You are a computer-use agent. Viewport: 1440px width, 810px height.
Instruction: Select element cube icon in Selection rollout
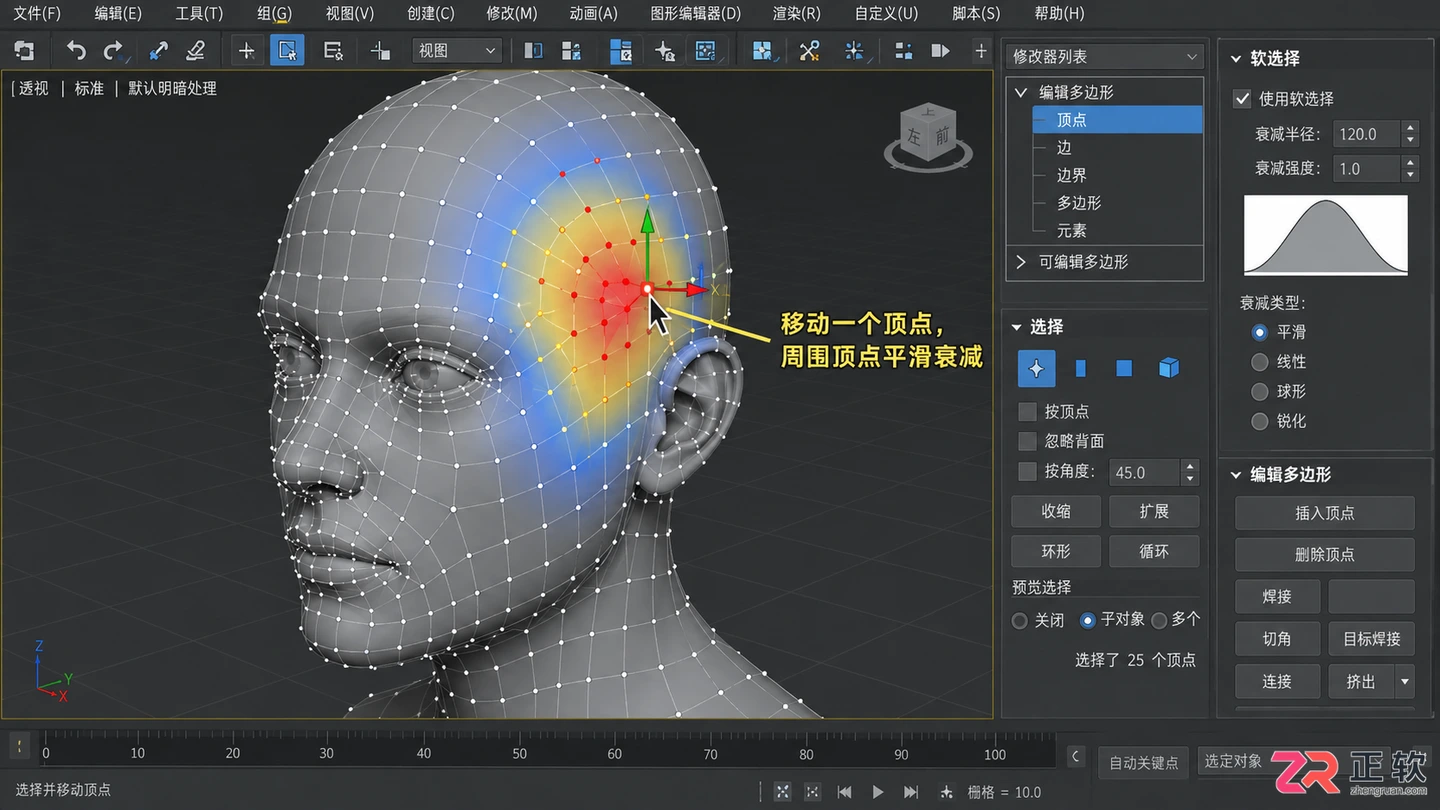click(x=1168, y=369)
